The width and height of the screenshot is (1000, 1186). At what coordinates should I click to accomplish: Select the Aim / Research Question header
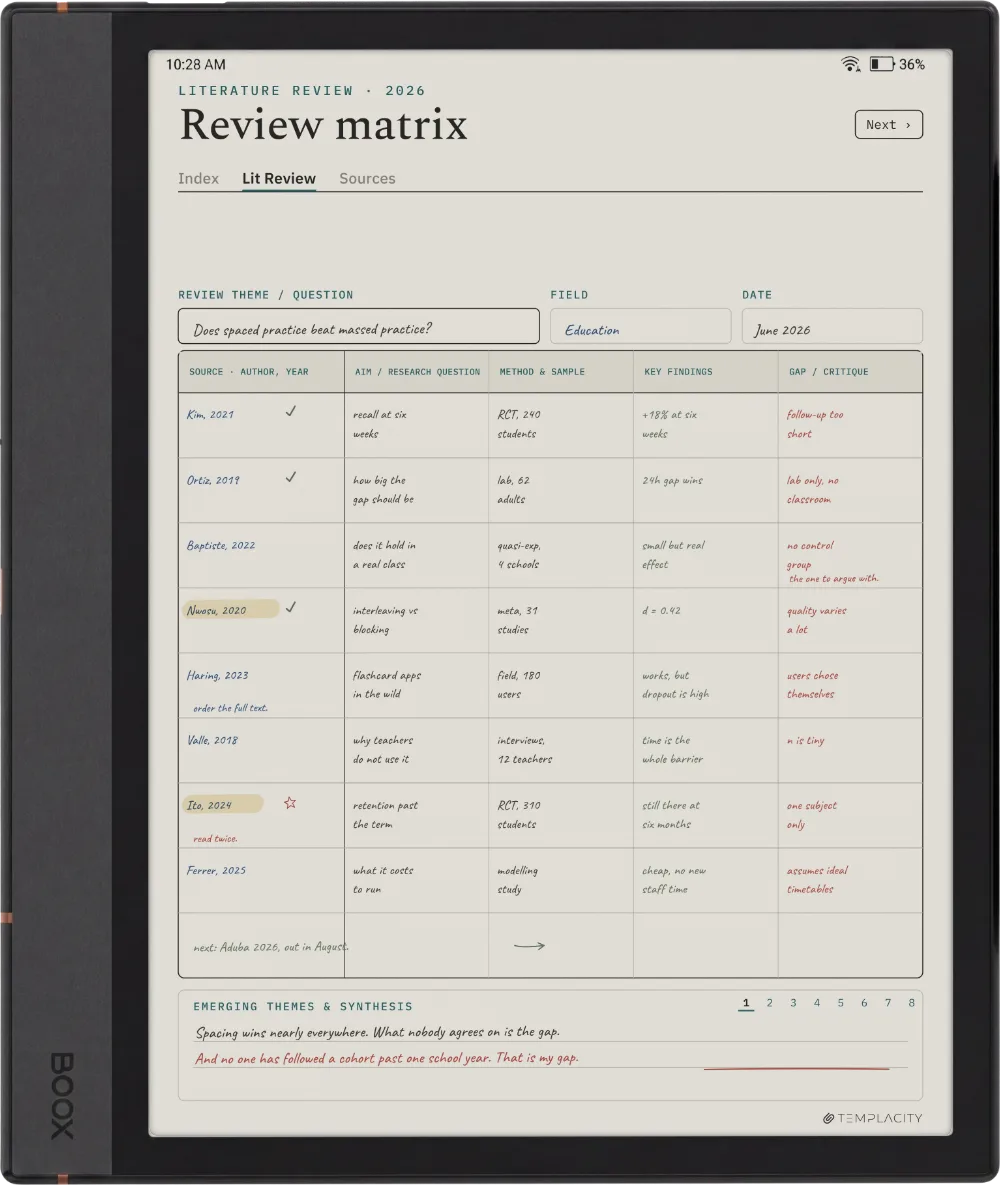click(x=418, y=372)
